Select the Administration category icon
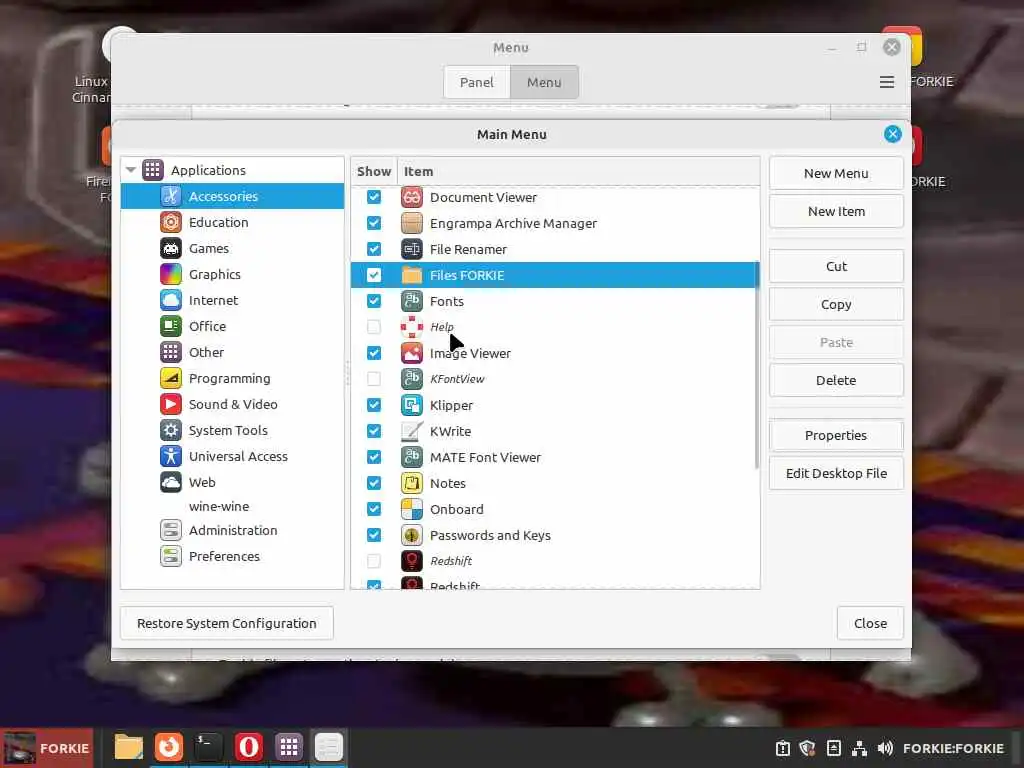 (x=170, y=530)
